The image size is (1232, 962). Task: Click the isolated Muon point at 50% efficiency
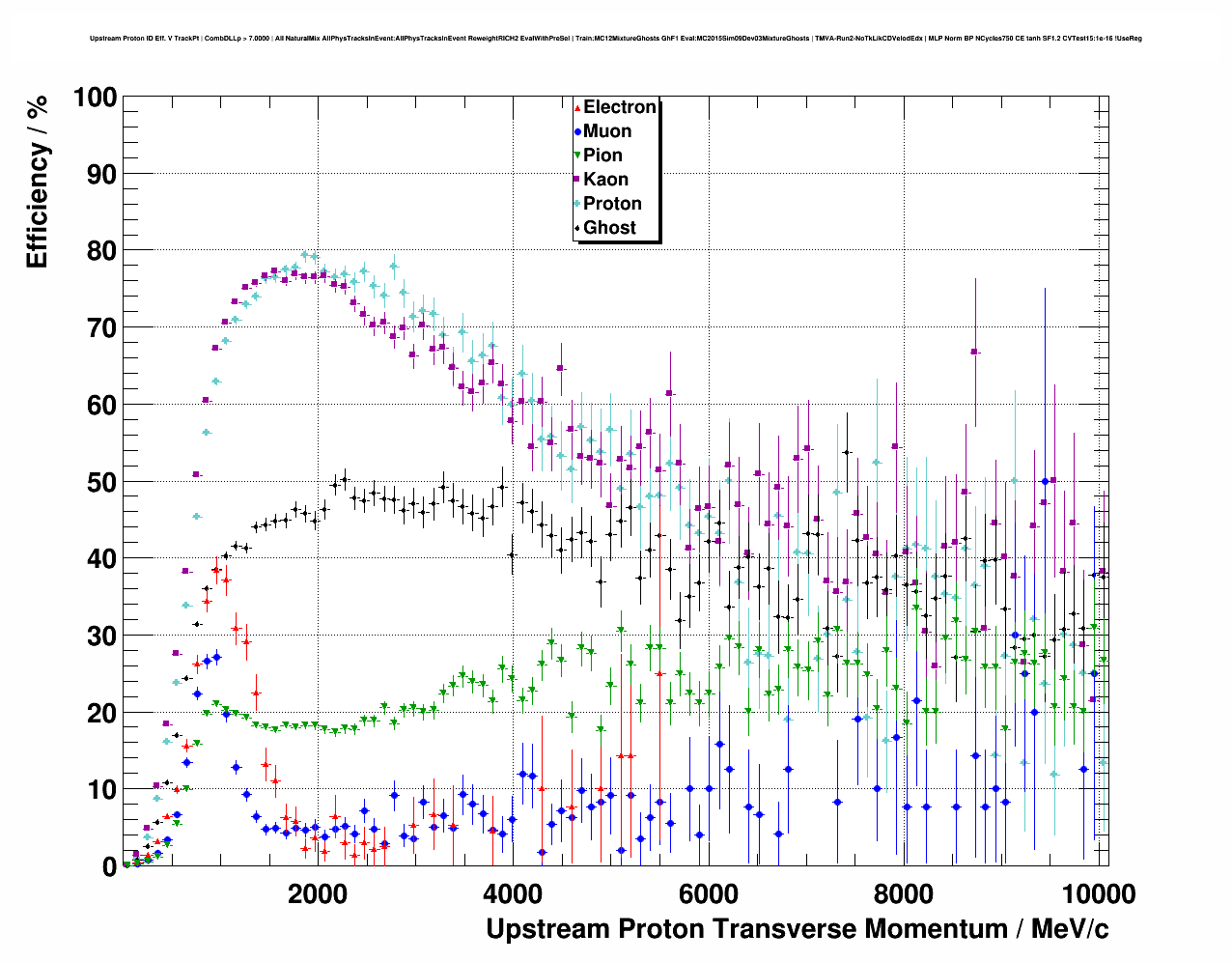[1045, 481]
